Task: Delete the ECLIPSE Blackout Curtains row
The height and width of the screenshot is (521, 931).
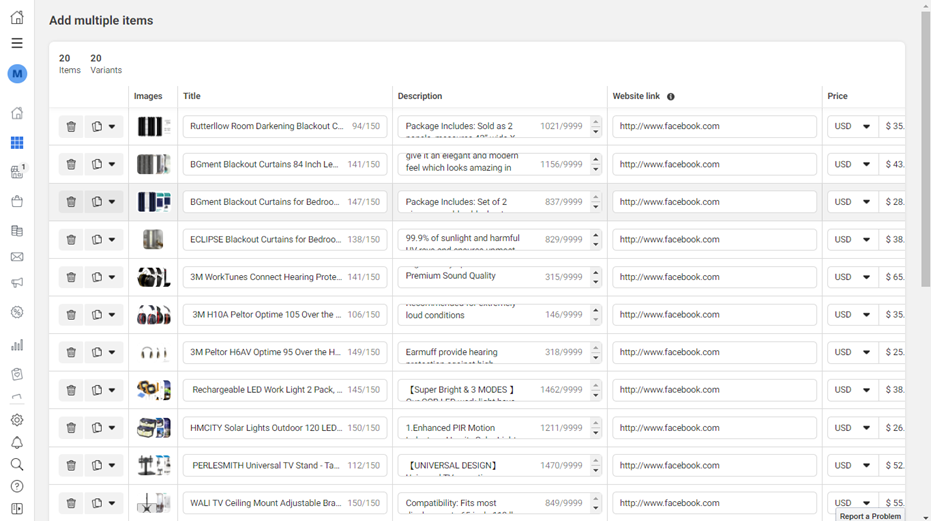Action: pos(71,239)
